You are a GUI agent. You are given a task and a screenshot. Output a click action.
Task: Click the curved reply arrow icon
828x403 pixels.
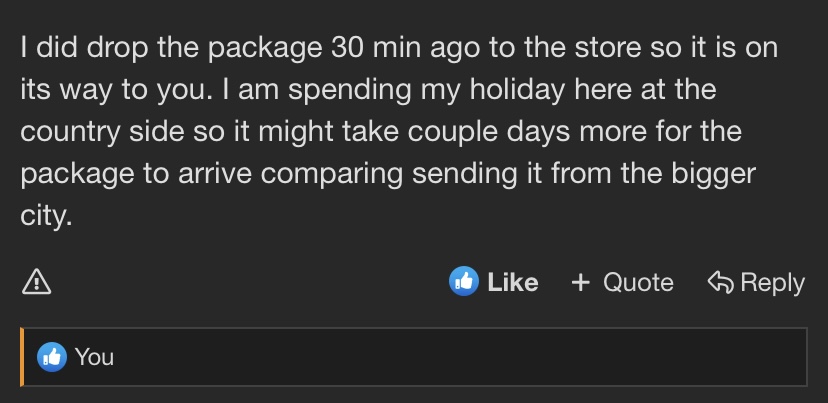pos(720,283)
